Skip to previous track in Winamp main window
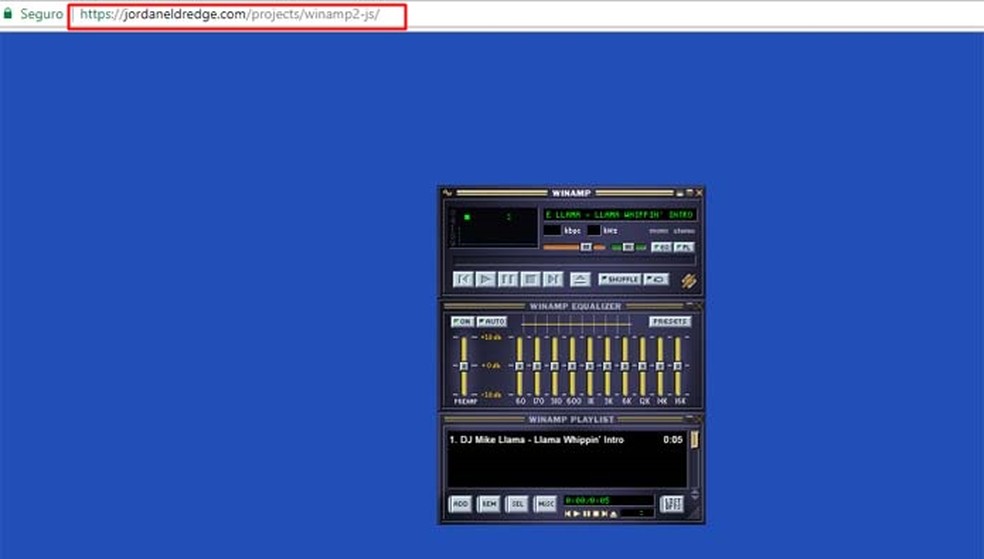This screenshot has height=559, width=984. (463, 279)
